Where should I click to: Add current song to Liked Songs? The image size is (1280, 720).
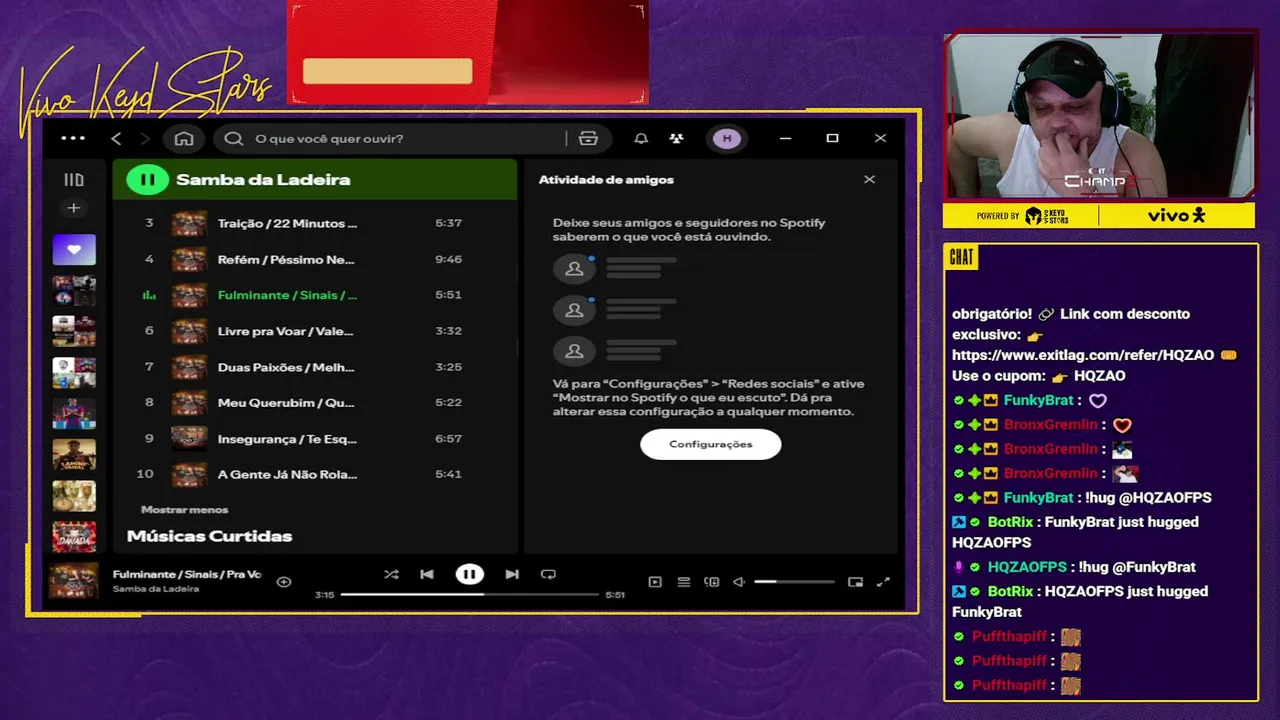click(x=284, y=581)
